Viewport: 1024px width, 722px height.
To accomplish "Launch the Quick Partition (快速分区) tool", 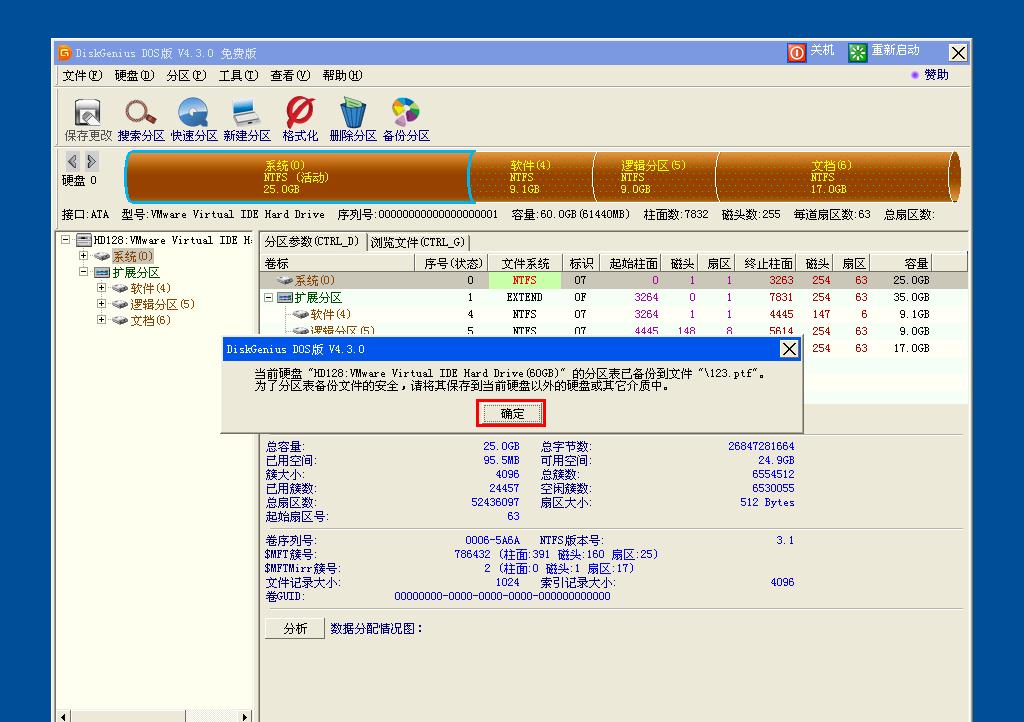I will tap(194, 112).
